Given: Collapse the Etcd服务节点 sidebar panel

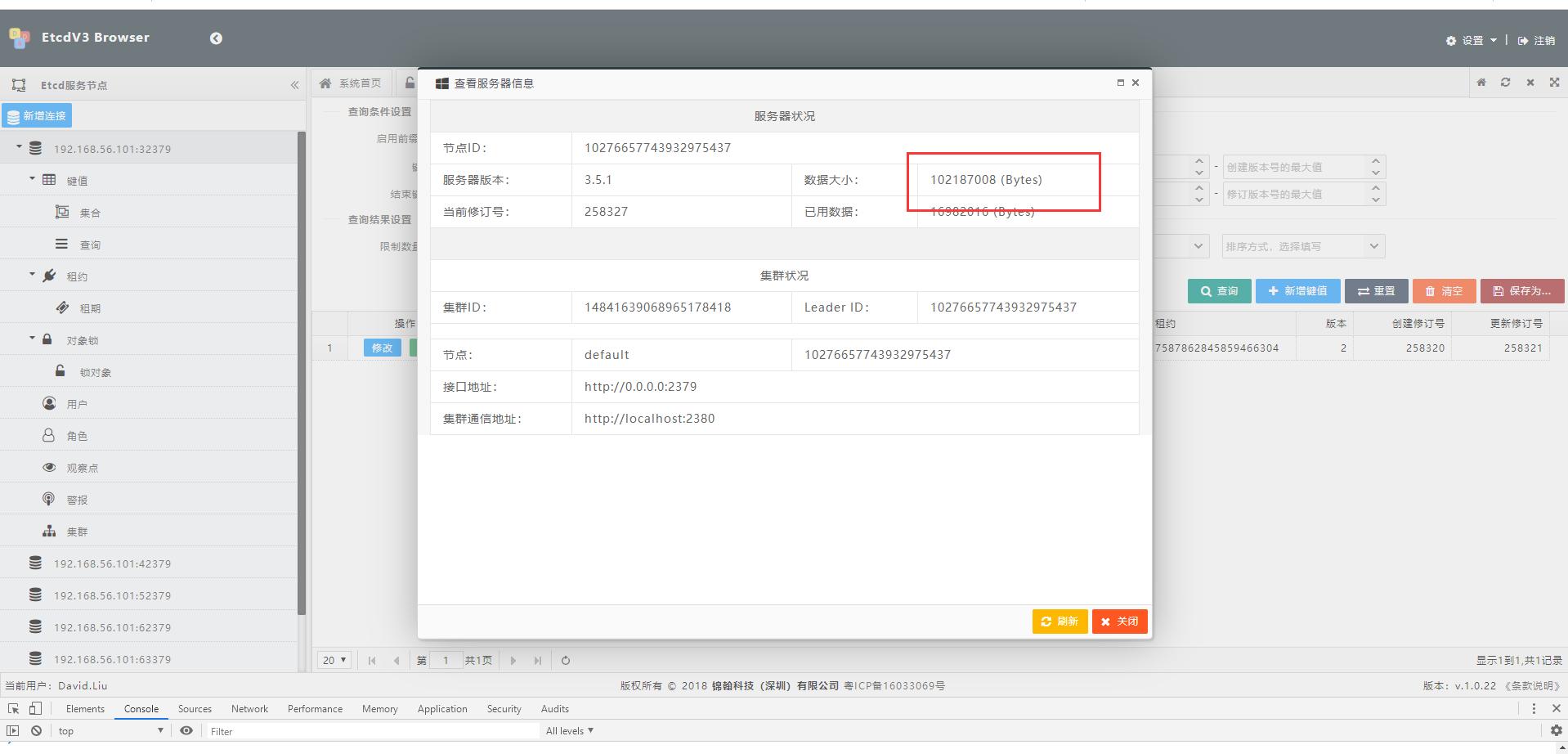Looking at the screenshot, I should (x=294, y=85).
